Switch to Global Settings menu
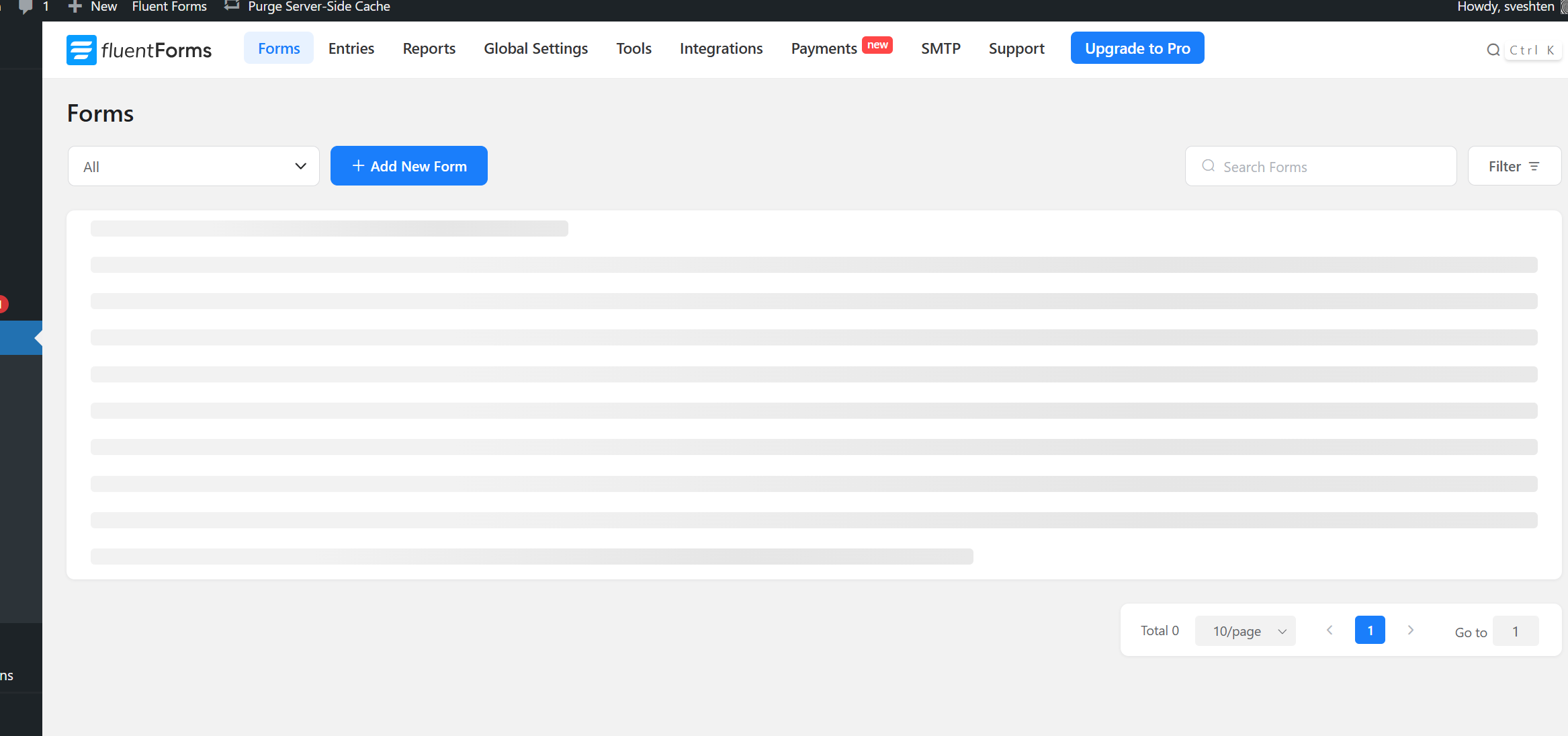 (535, 48)
